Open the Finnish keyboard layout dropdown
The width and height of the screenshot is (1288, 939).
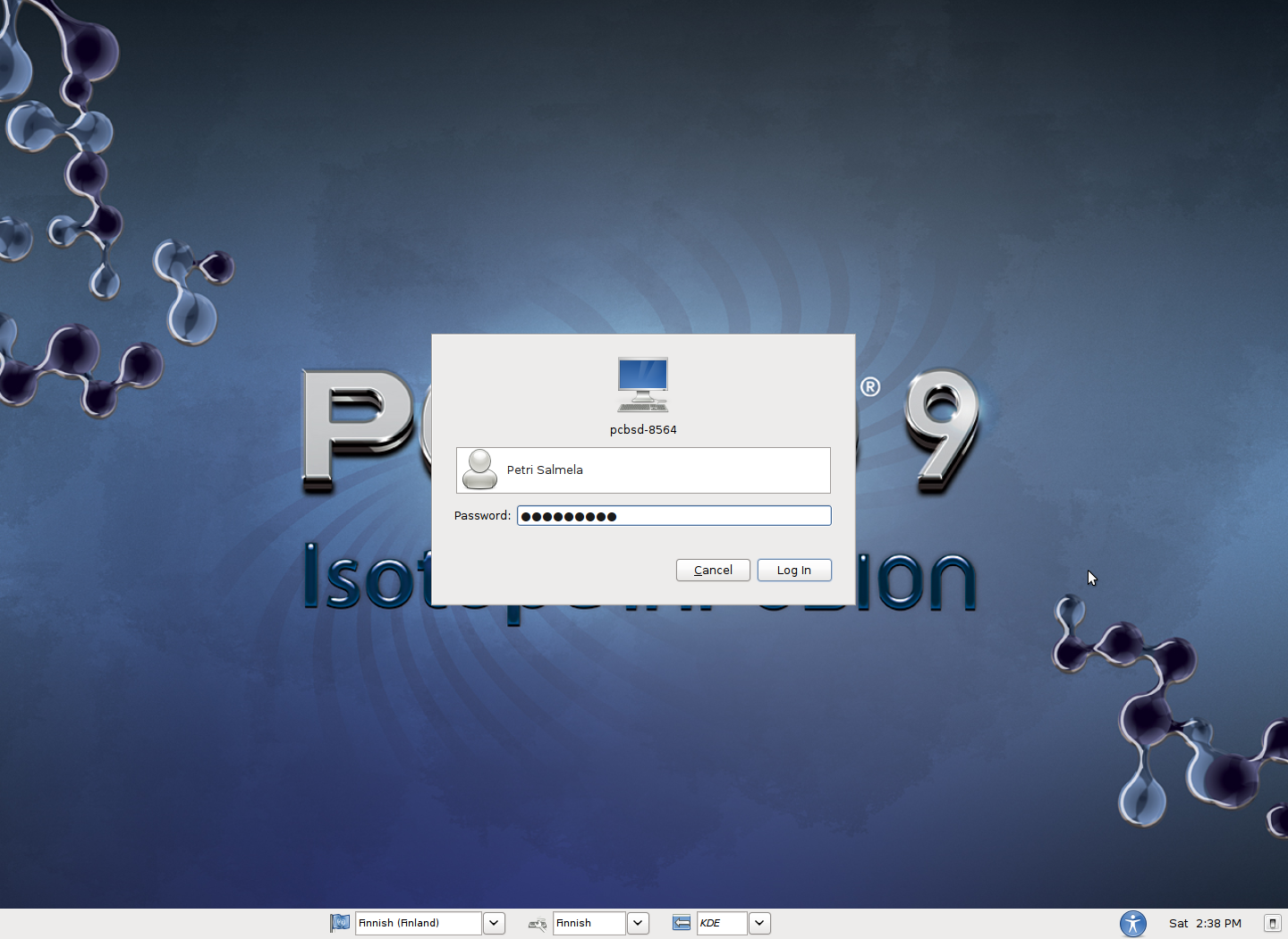click(x=589, y=923)
